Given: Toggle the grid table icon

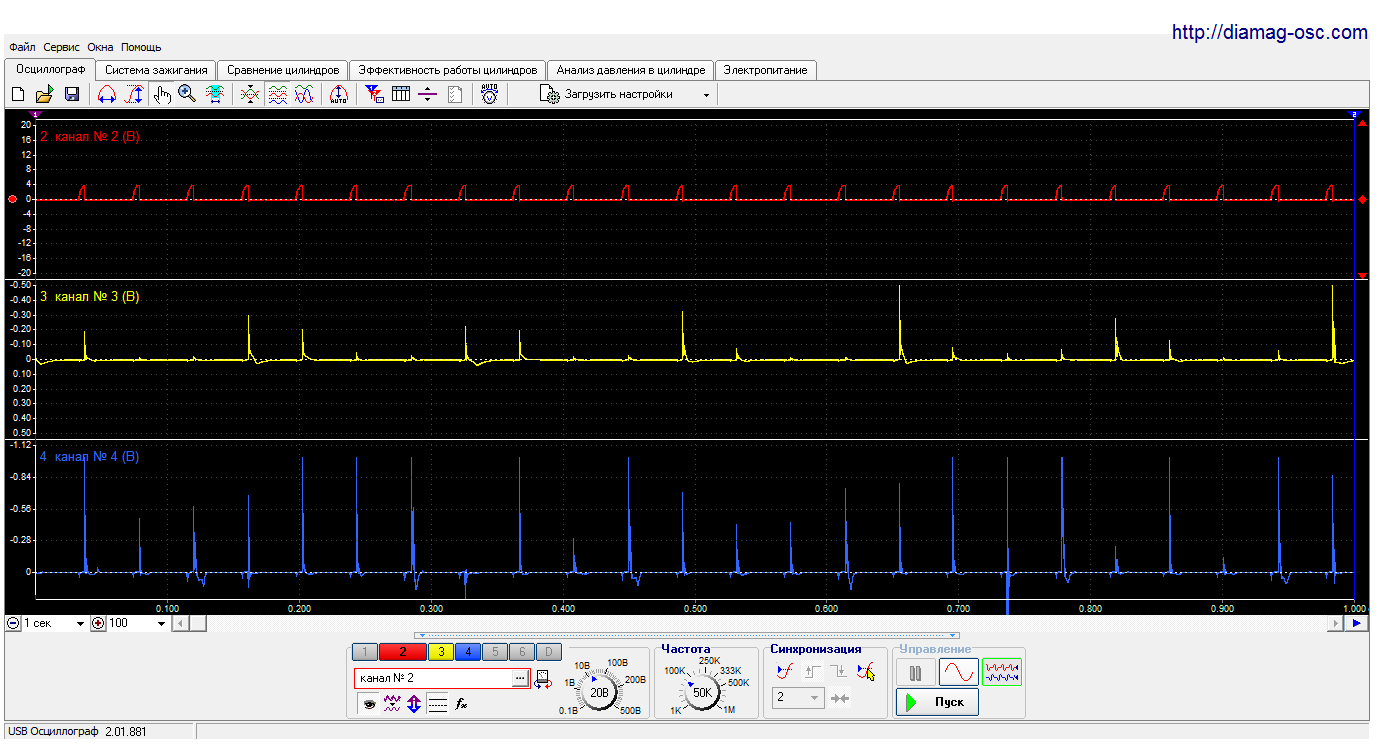Looking at the screenshot, I should pos(401,94).
